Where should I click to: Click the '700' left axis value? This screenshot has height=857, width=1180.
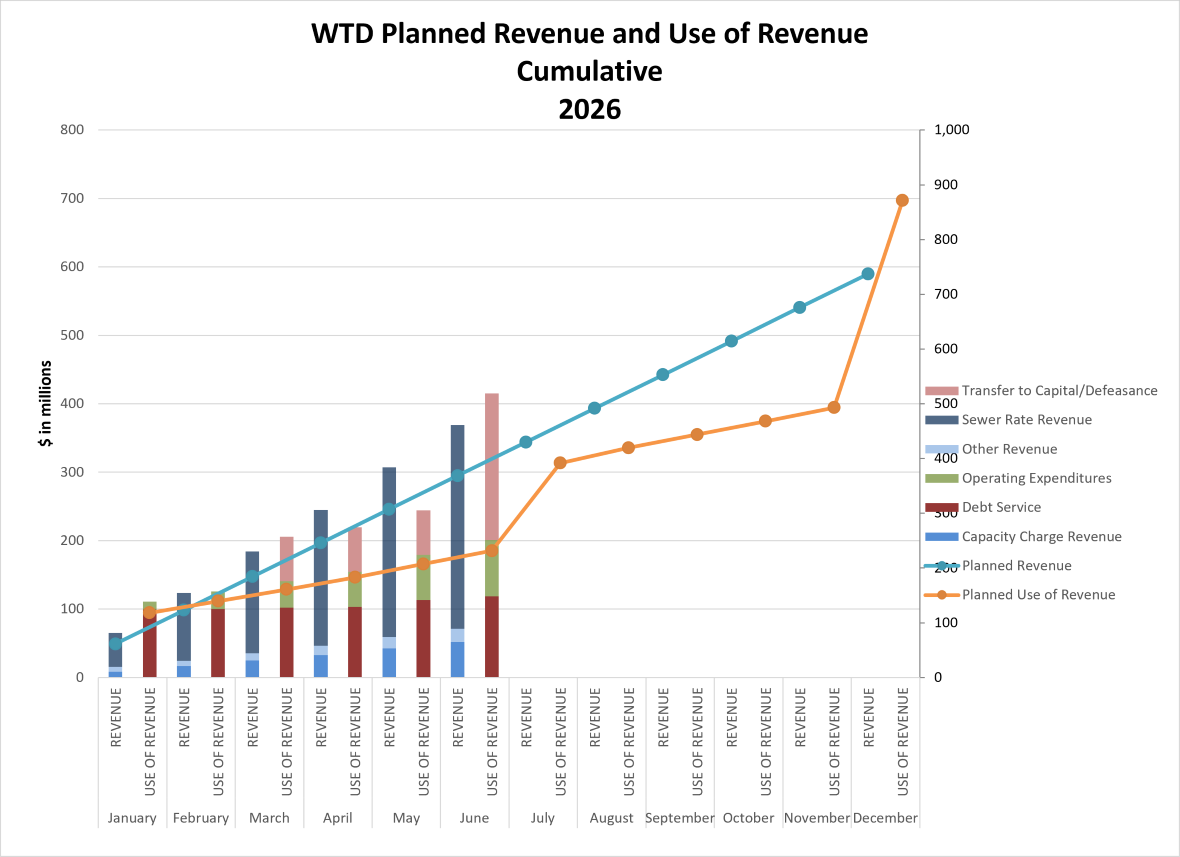(72, 198)
